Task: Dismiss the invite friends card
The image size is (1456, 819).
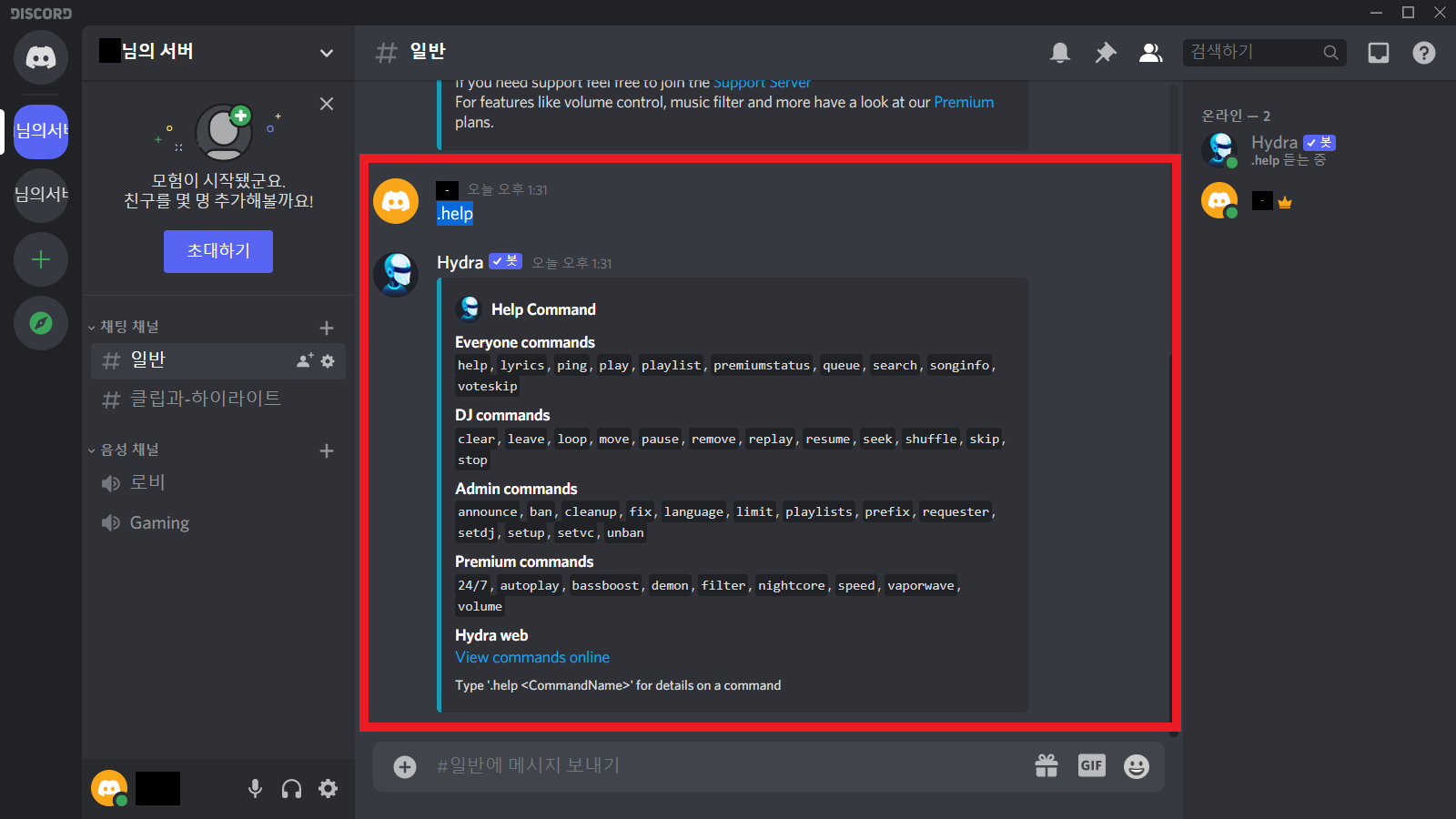Action: click(327, 104)
